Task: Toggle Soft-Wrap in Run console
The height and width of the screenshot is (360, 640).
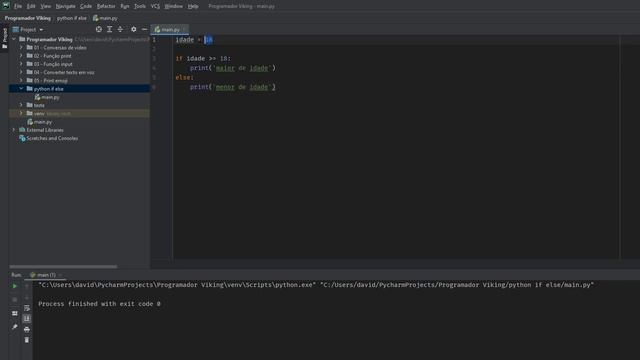Action: pyautogui.click(x=27, y=308)
